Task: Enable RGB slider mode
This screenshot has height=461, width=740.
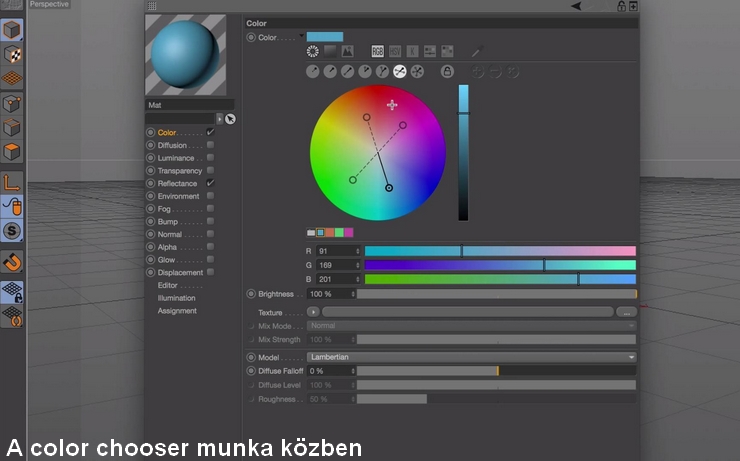Action: pyautogui.click(x=378, y=51)
